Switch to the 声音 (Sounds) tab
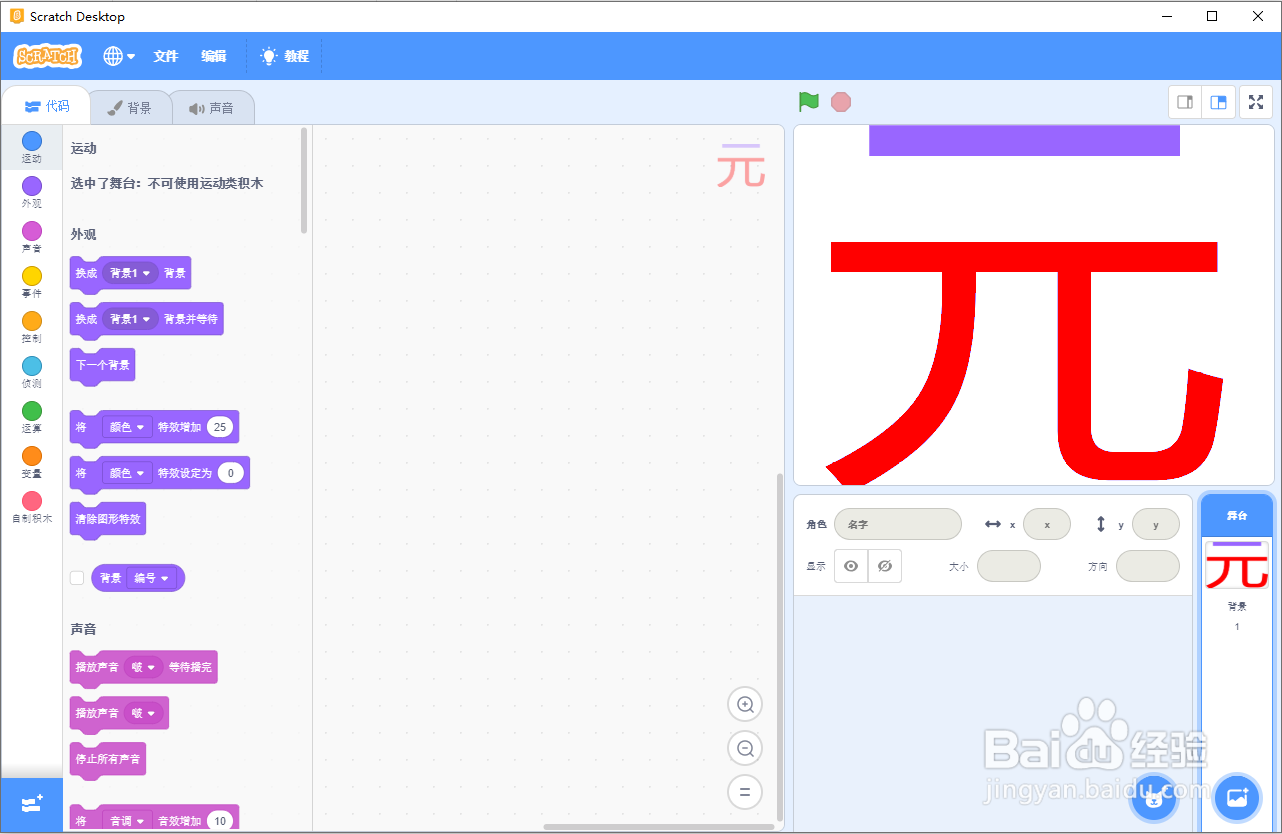 pos(213,107)
